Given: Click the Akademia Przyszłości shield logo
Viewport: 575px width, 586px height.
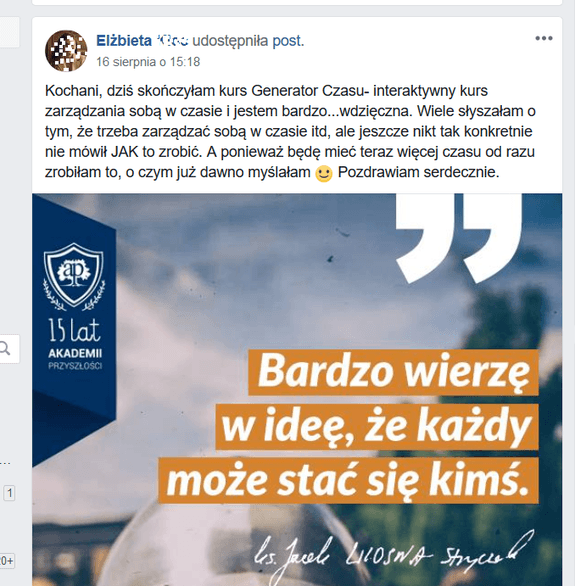Looking at the screenshot, I should coord(74,277).
